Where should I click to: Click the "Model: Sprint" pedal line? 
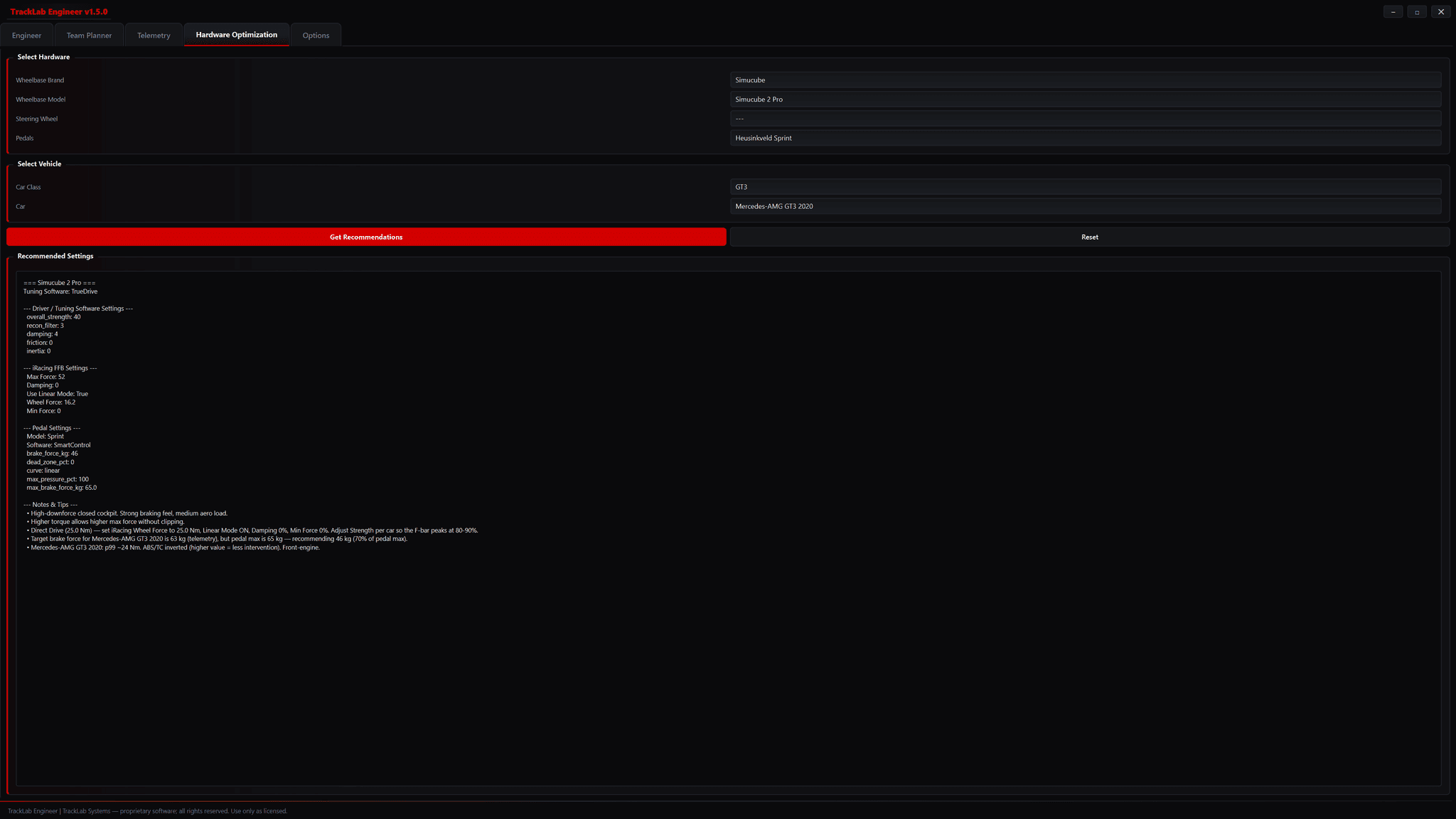click(45, 437)
